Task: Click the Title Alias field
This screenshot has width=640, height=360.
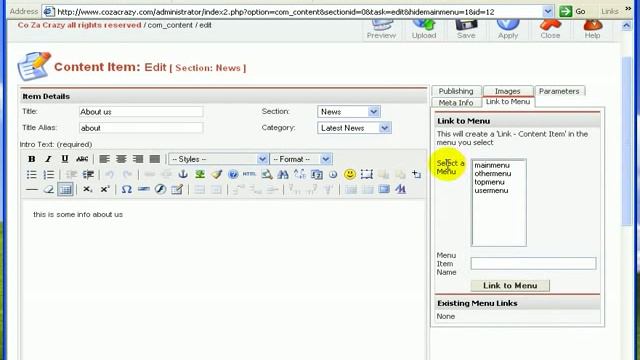Action: [x=141, y=128]
